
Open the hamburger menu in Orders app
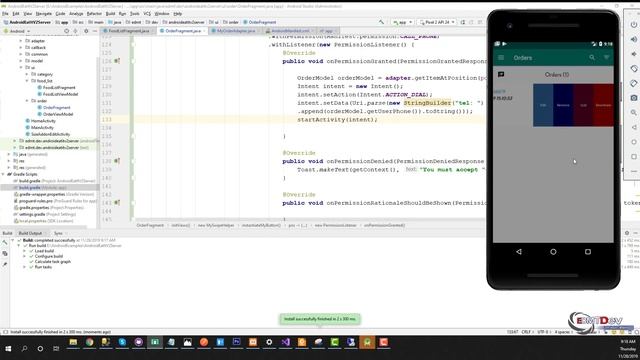pyautogui.click(x=501, y=58)
